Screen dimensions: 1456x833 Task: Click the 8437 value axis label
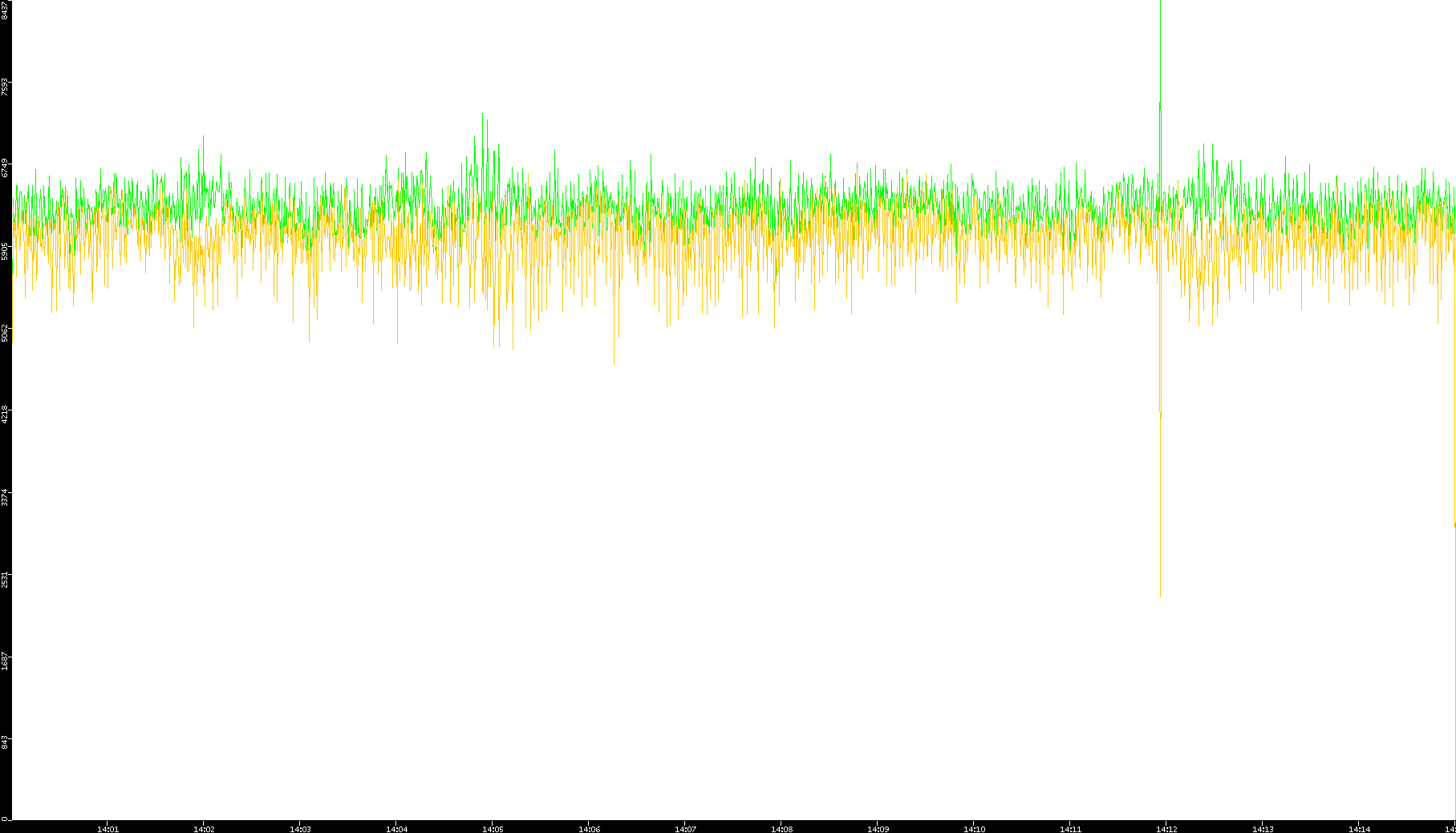click(5, 10)
